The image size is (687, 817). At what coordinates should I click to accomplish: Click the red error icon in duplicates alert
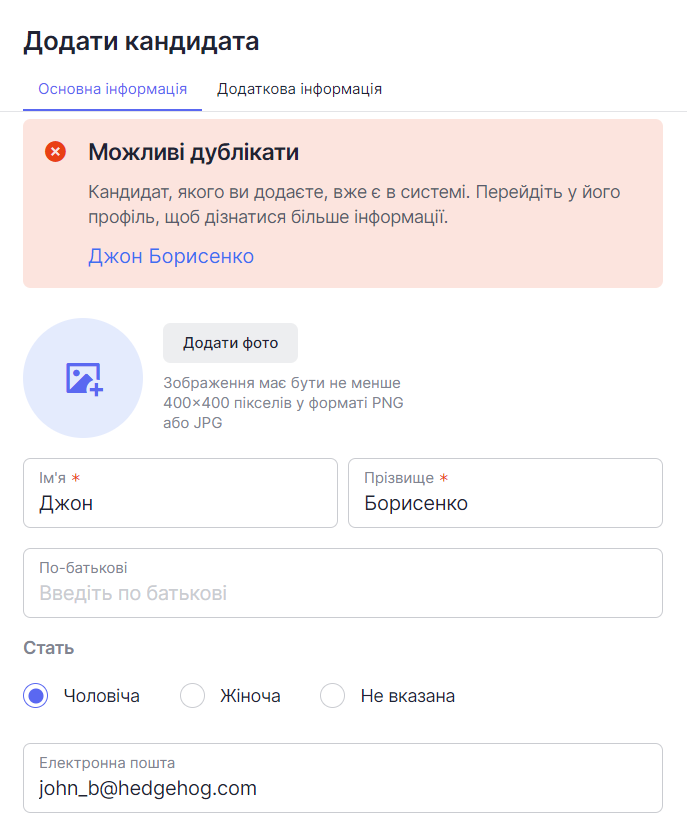pos(55,152)
